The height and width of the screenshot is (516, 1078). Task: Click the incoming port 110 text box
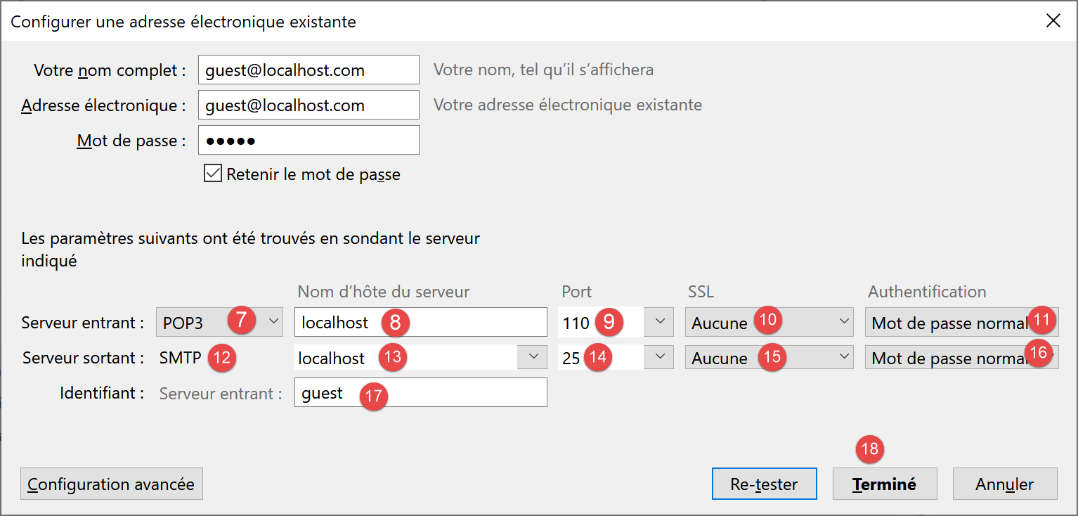(x=577, y=323)
